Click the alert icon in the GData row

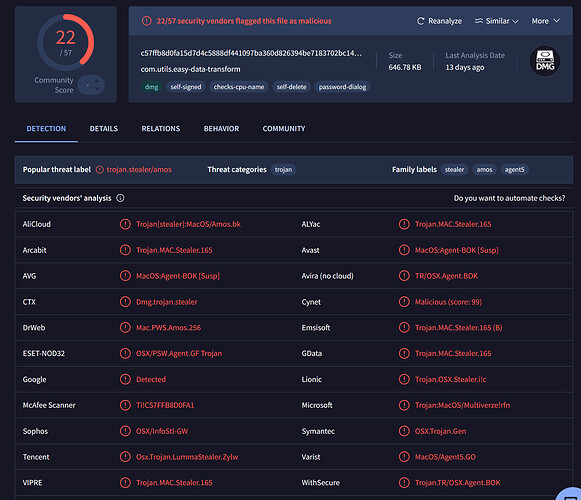(x=404, y=353)
